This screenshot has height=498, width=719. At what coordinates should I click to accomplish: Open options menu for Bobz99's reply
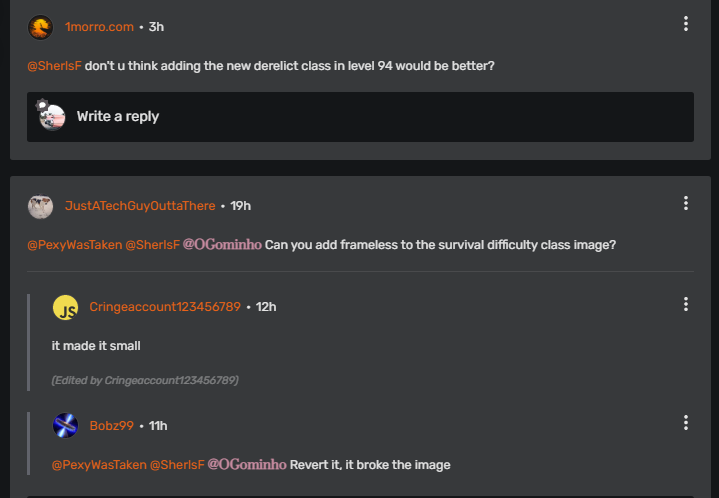[x=685, y=423]
